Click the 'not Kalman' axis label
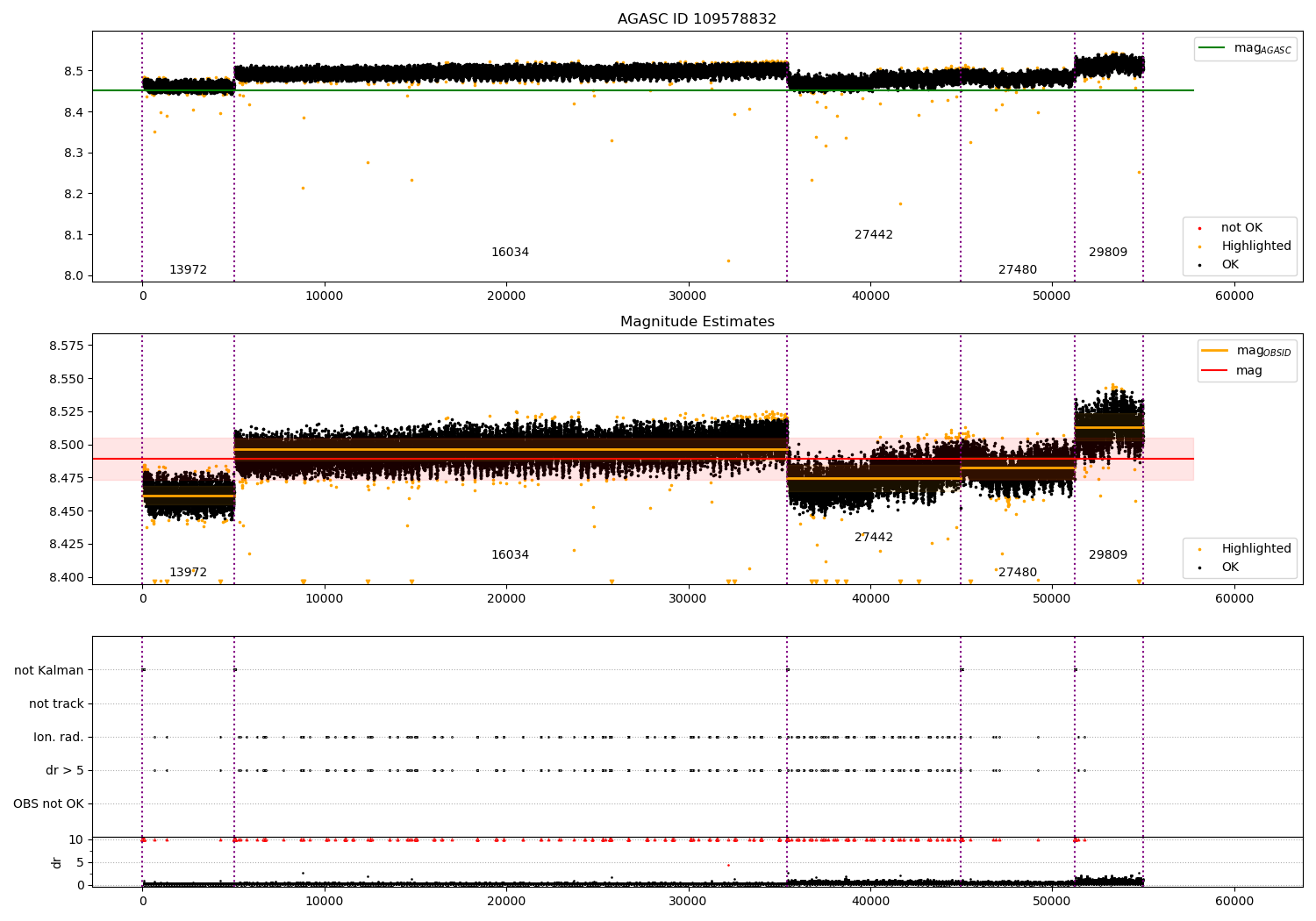This screenshot has width=1316, height=921. [49, 671]
